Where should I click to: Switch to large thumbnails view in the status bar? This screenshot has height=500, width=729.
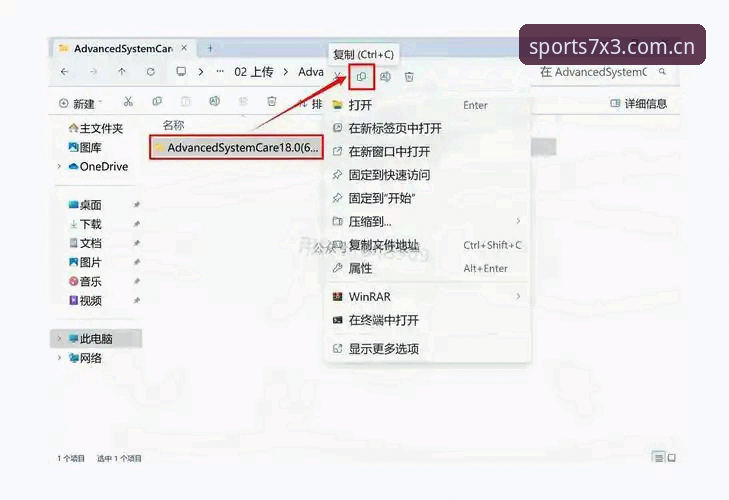[671, 458]
